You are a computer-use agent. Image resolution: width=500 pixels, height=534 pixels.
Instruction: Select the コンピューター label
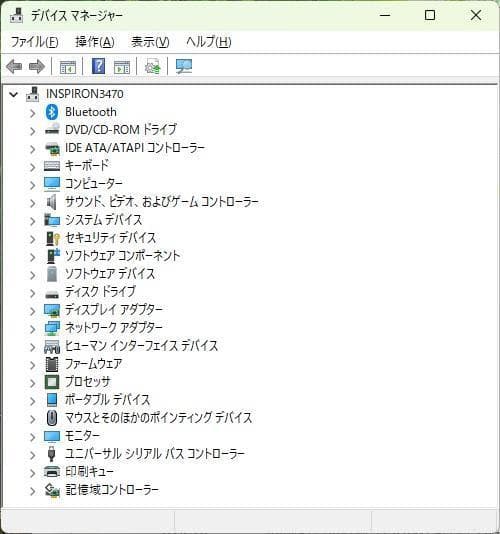click(94, 184)
